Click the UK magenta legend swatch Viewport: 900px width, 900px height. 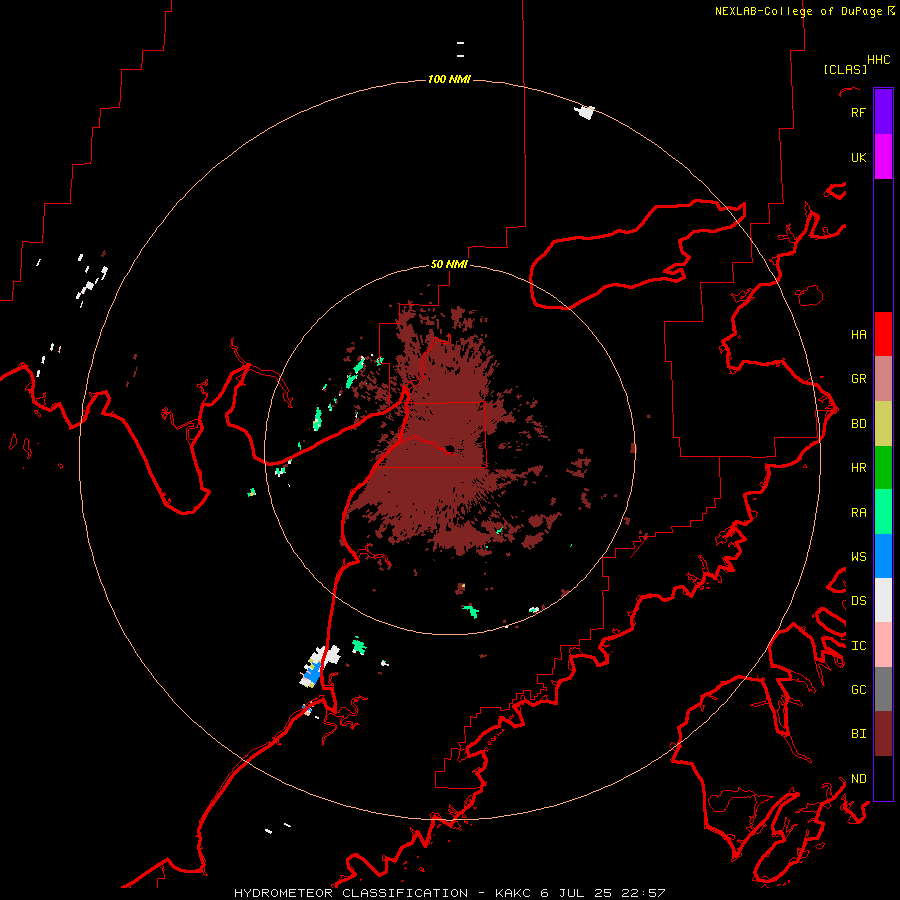883,157
